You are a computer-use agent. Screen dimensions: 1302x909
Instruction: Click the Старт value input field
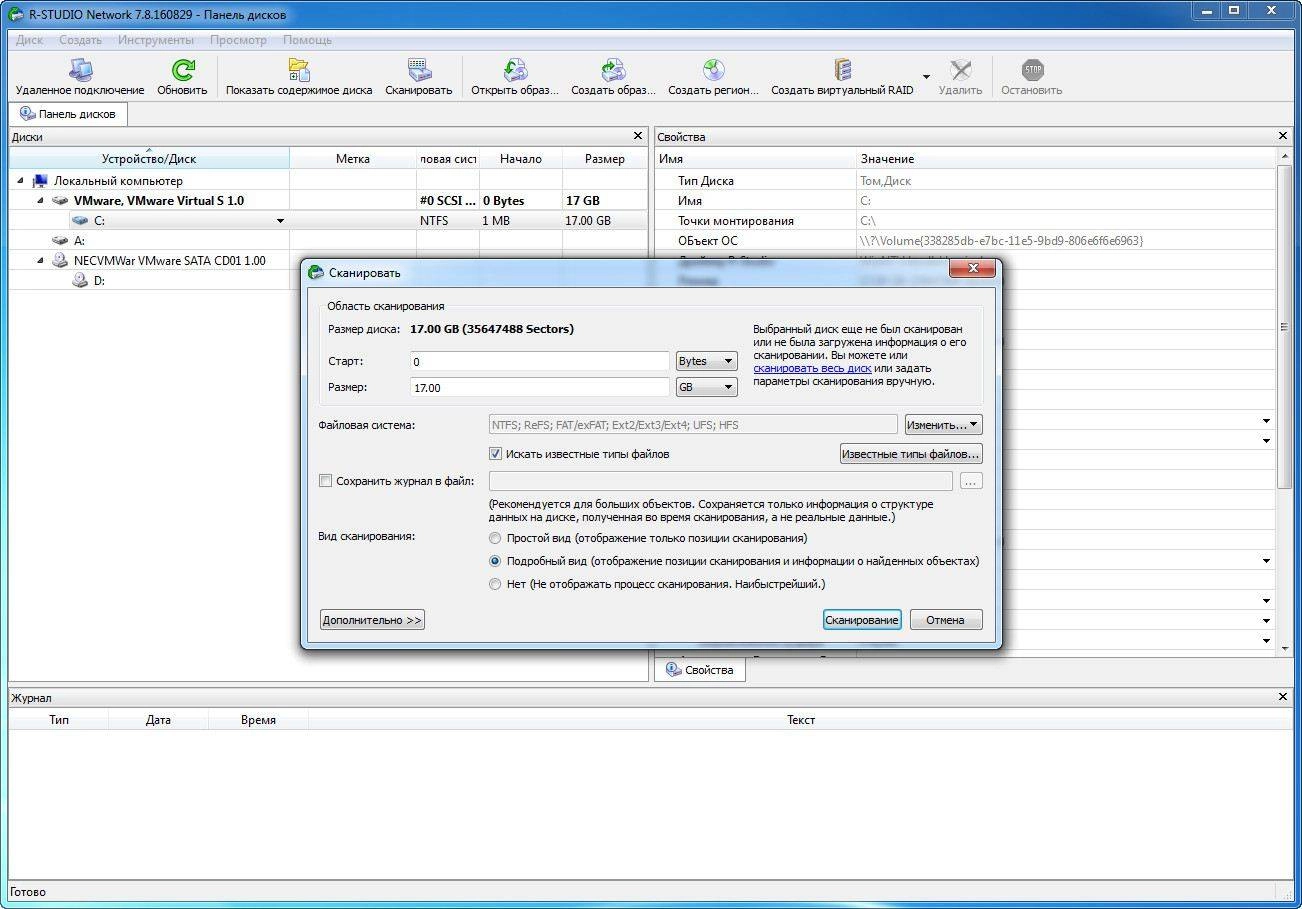pos(539,361)
